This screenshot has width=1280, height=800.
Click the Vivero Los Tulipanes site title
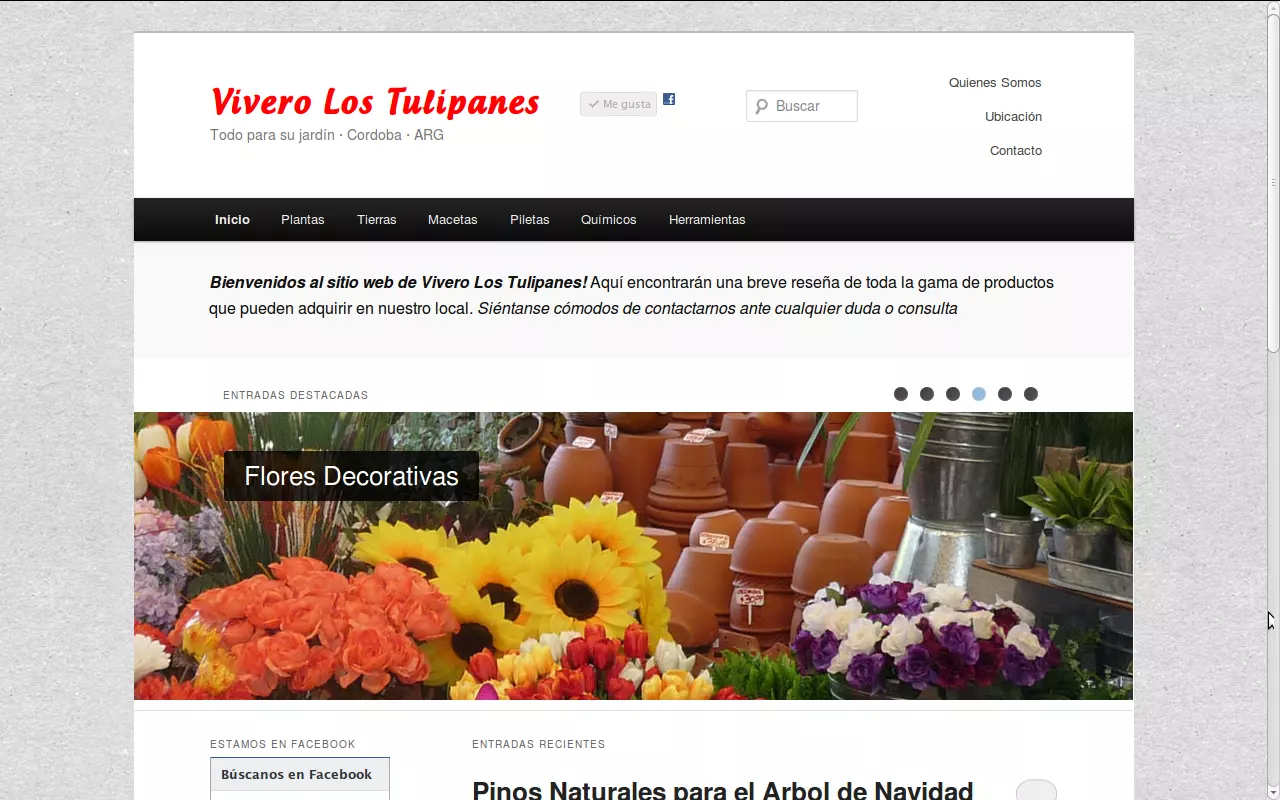(375, 102)
